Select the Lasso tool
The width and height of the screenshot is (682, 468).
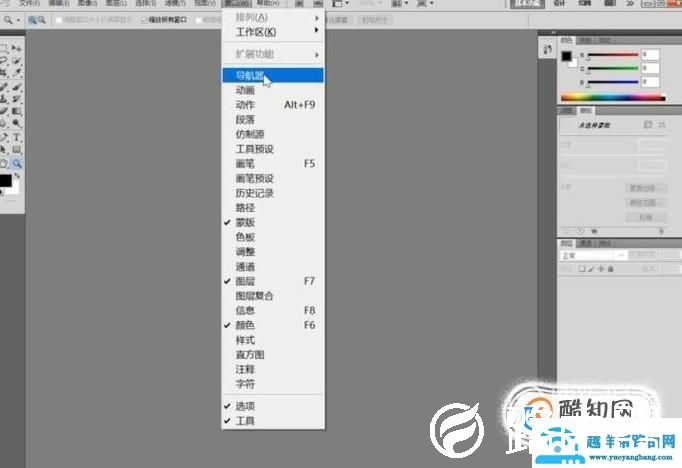(3, 60)
